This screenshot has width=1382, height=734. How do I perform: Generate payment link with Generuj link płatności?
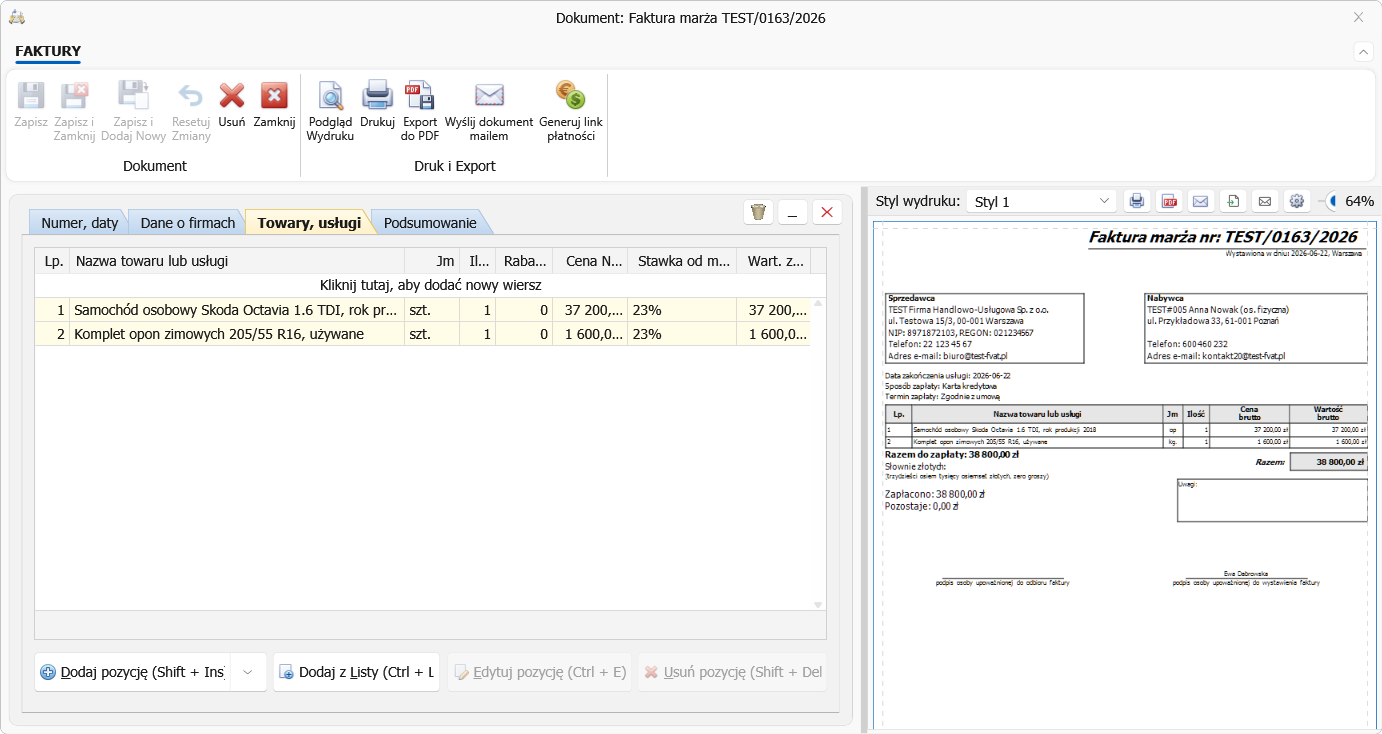coord(571,110)
